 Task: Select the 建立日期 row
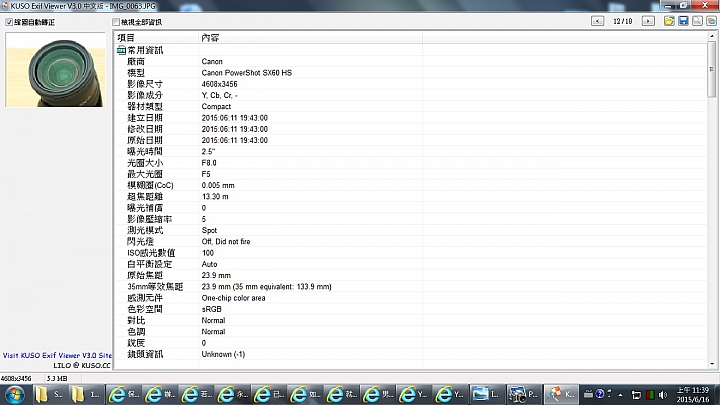[x=411, y=118]
